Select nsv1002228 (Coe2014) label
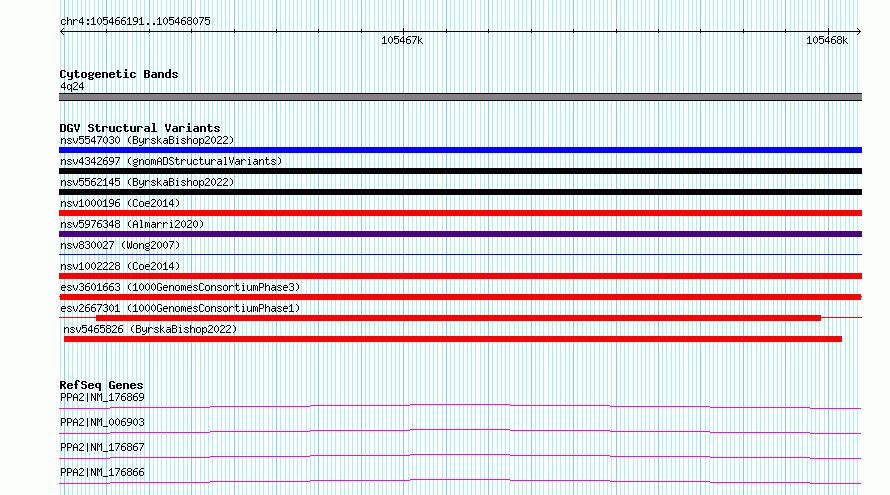Screen dimensions: 890x495 pyautogui.click(x=120, y=266)
